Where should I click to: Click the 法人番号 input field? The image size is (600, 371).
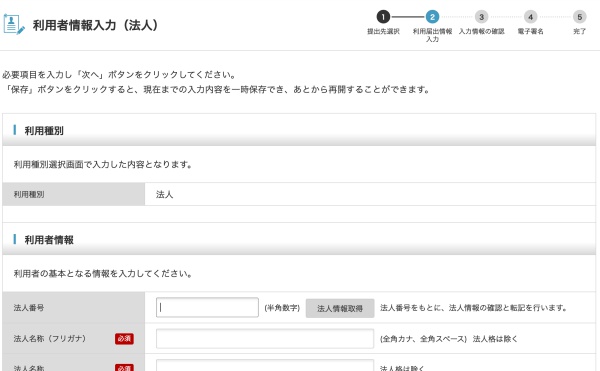(207, 308)
